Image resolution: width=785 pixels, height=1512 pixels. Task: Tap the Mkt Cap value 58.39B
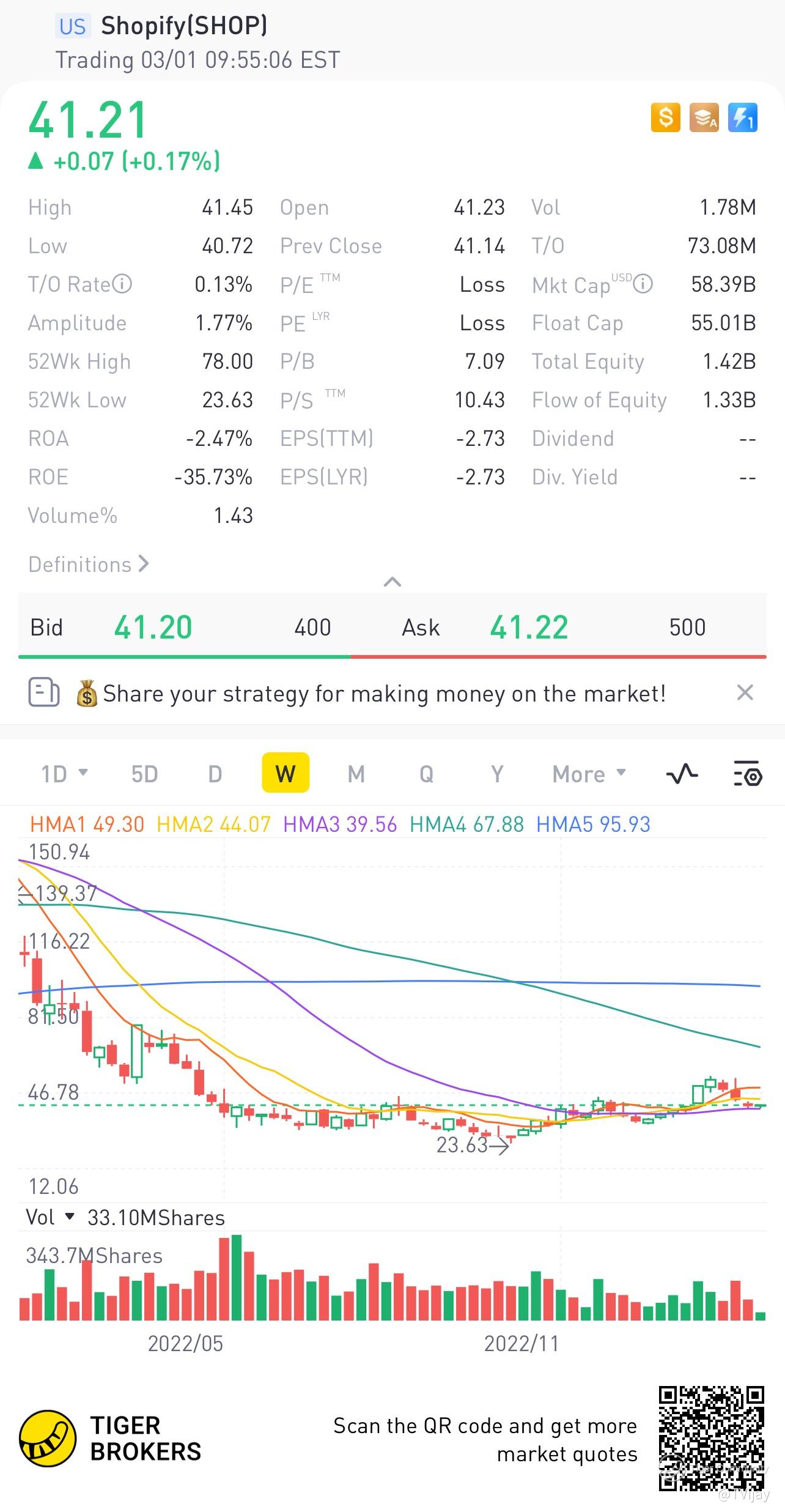723,284
